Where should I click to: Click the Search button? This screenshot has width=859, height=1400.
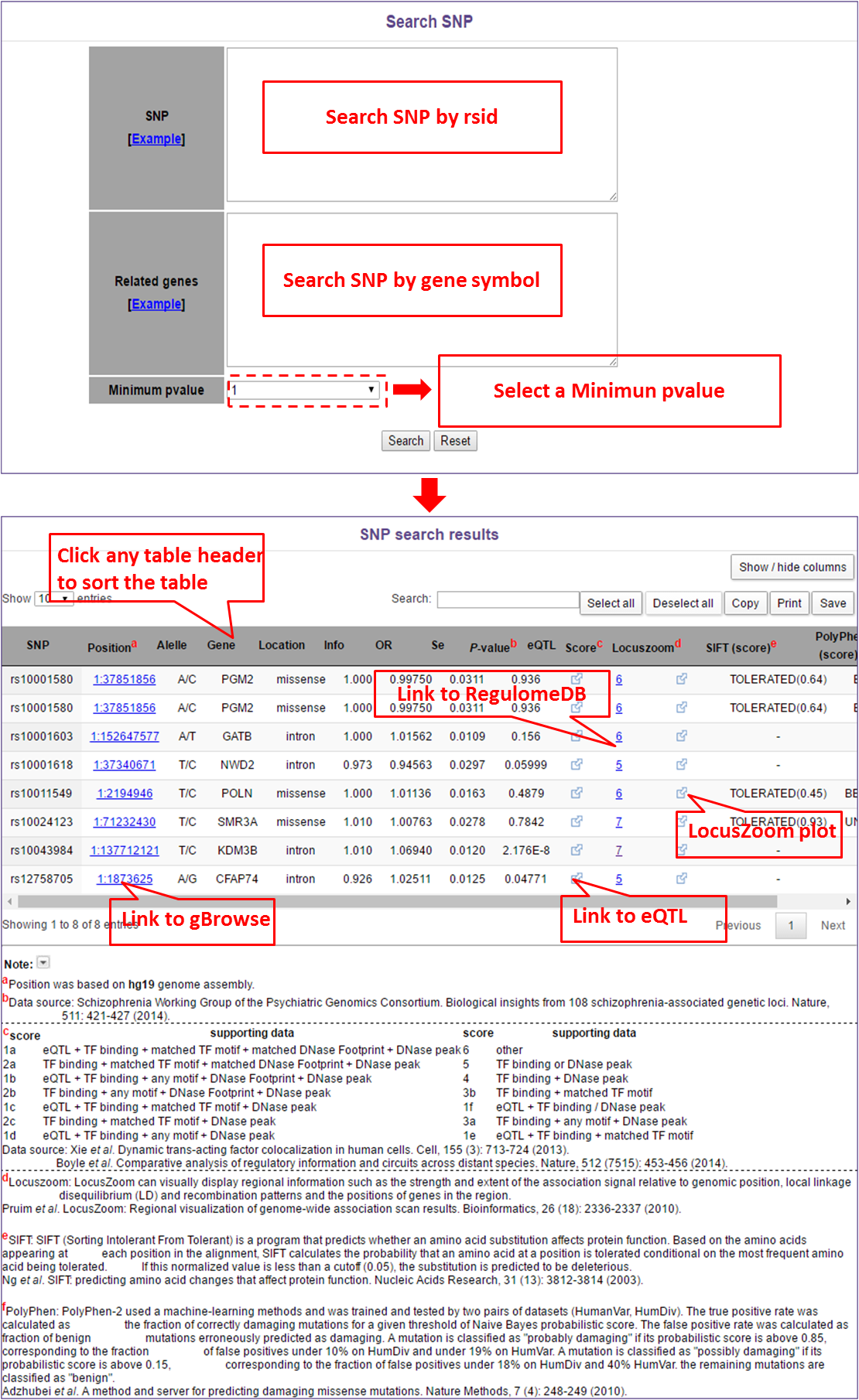[406, 441]
